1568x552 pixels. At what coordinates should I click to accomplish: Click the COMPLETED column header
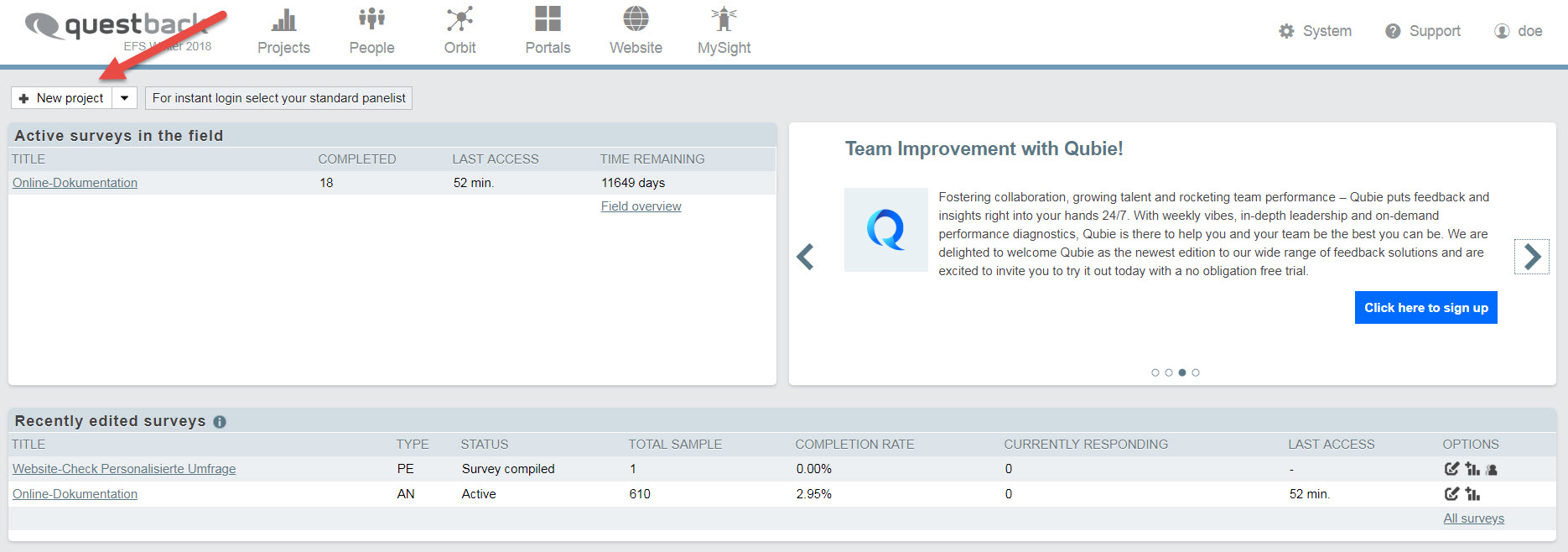[357, 159]
